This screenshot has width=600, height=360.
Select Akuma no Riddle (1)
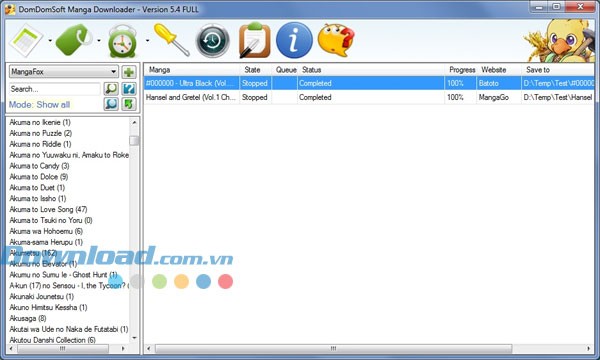(40, 144)
